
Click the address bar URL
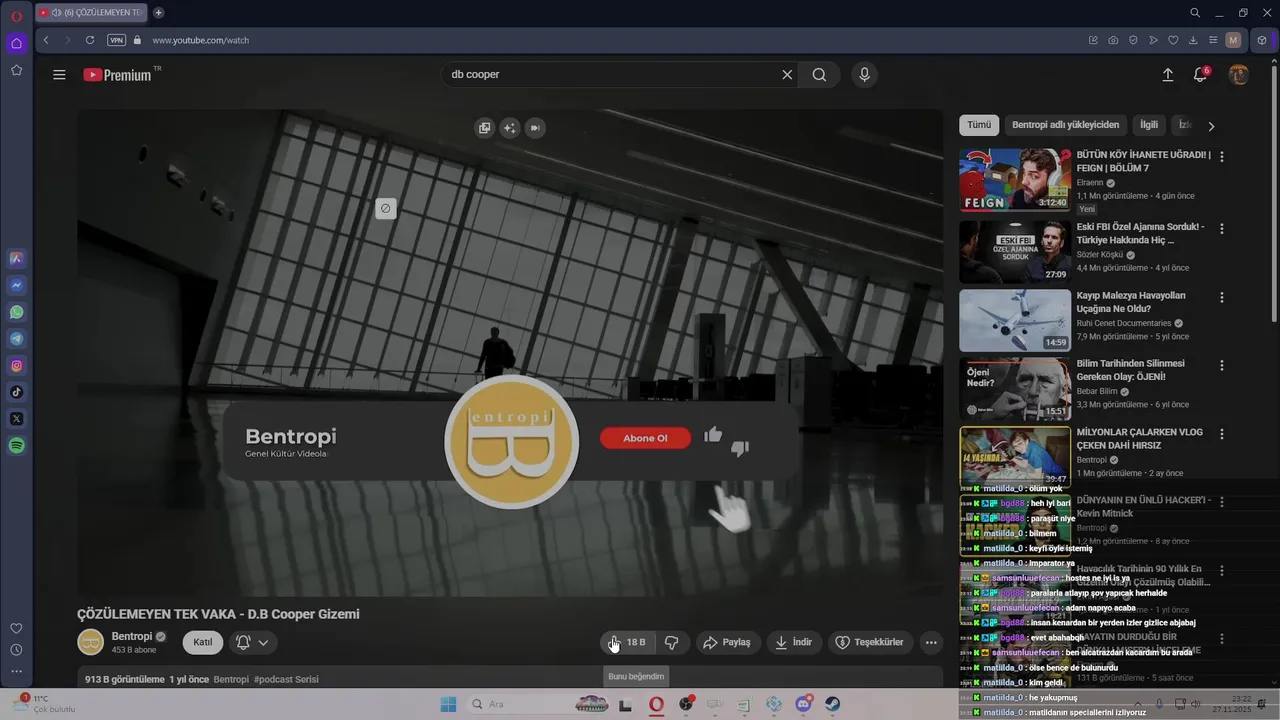[x=200, y=40]
